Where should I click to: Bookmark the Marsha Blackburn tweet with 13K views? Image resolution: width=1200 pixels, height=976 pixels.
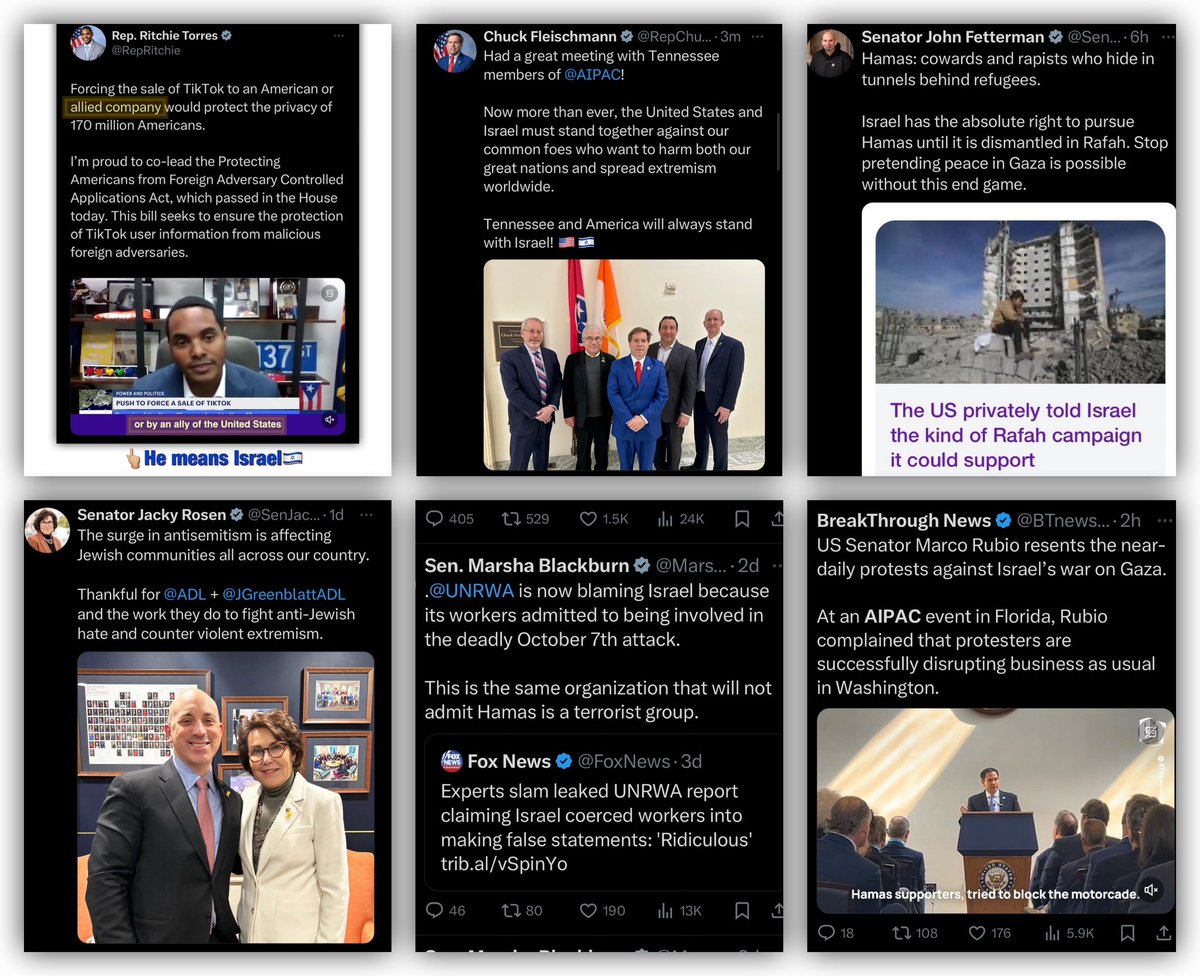click(x=742, y=910)
